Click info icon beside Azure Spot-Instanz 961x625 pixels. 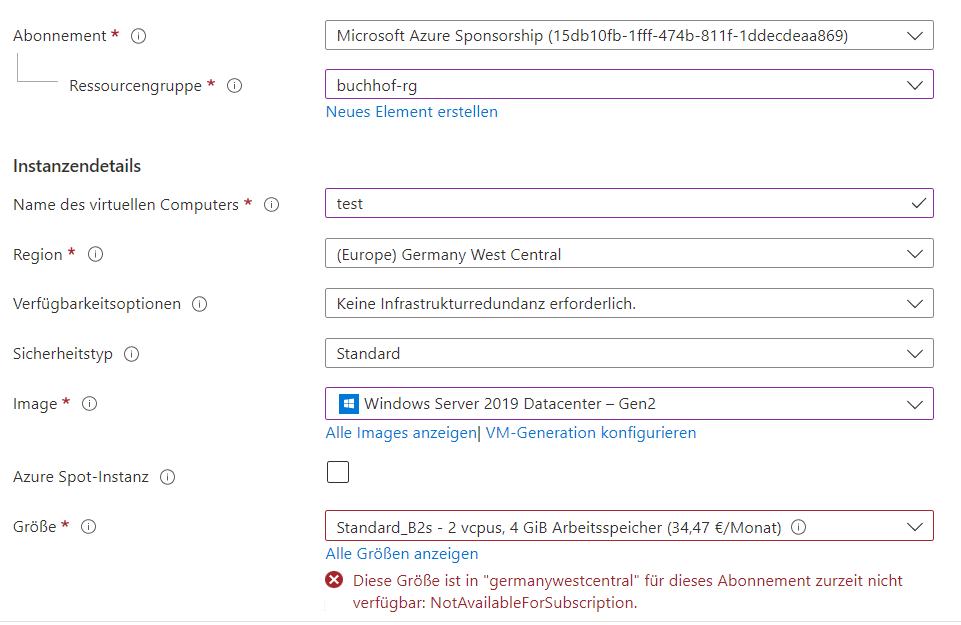(167, 477)
